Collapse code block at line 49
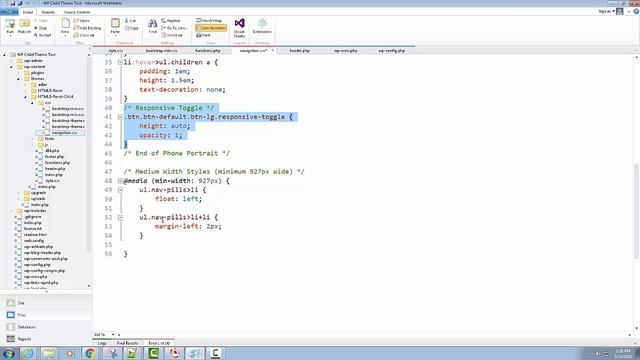Screen dimensions: 640x360 (x=120, y=190)
